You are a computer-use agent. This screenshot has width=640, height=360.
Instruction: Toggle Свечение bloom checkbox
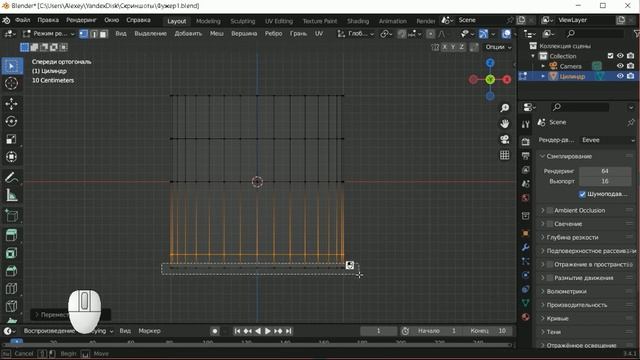point(550,224)
